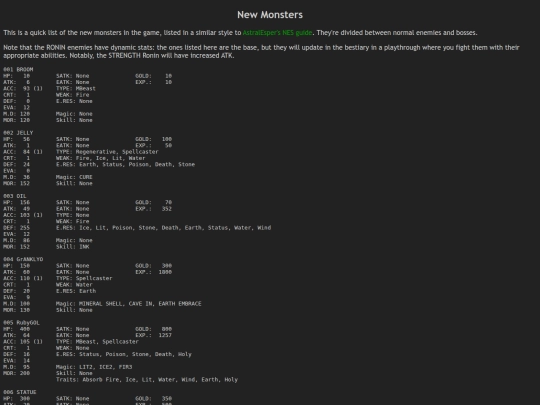Click the note paragraph about RONIN enemies' dynamic stats
Viewport: 540px width, 405px height.
261,51
